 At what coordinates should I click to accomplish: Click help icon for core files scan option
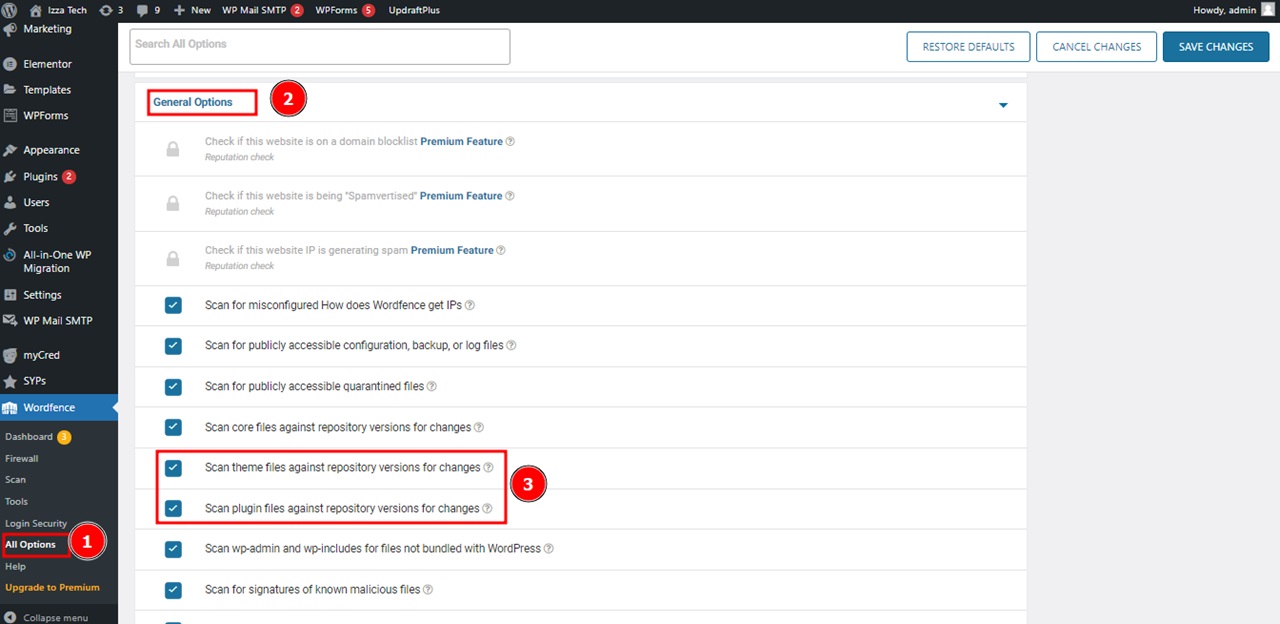[479, 427]
